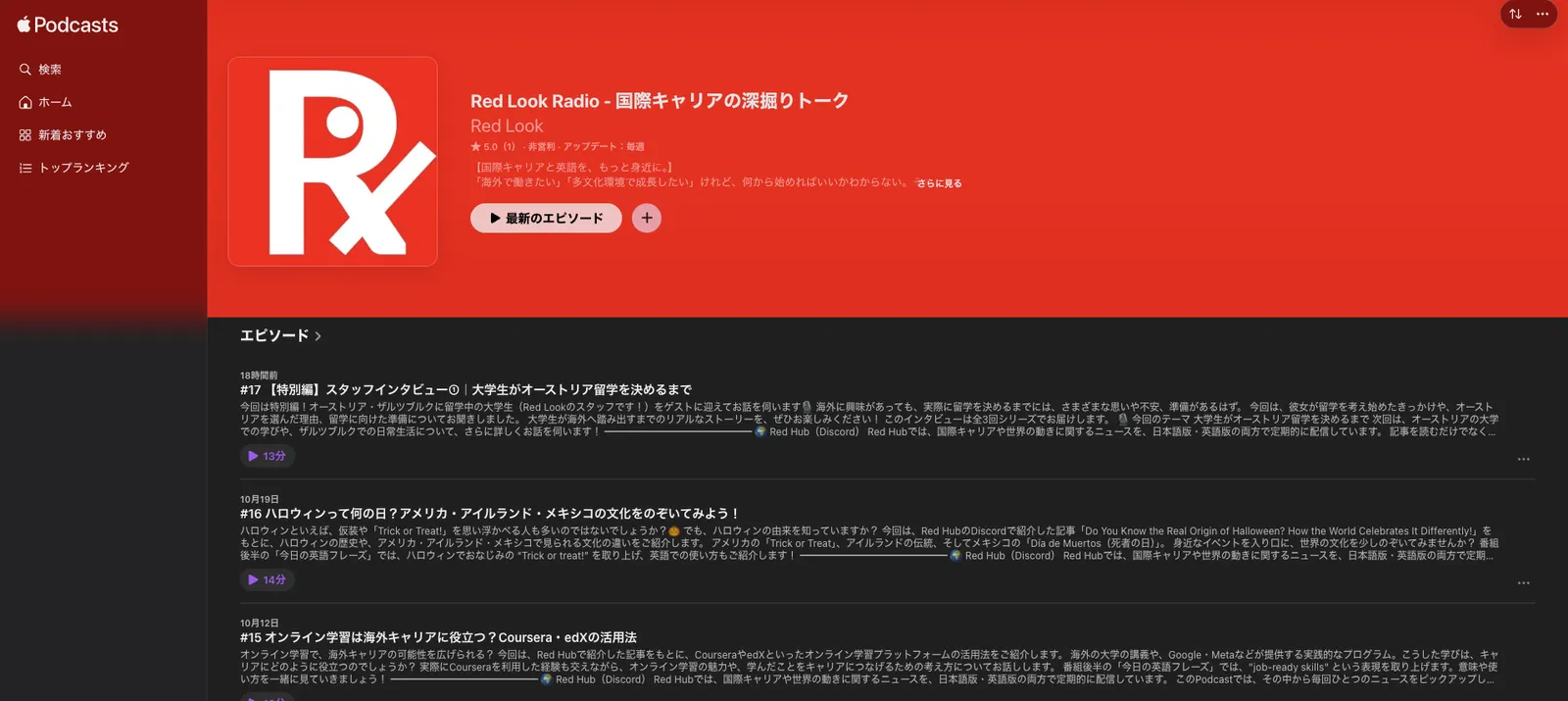Go to ホーム page
Screen dimensions: 1568x701
(55, 102)
